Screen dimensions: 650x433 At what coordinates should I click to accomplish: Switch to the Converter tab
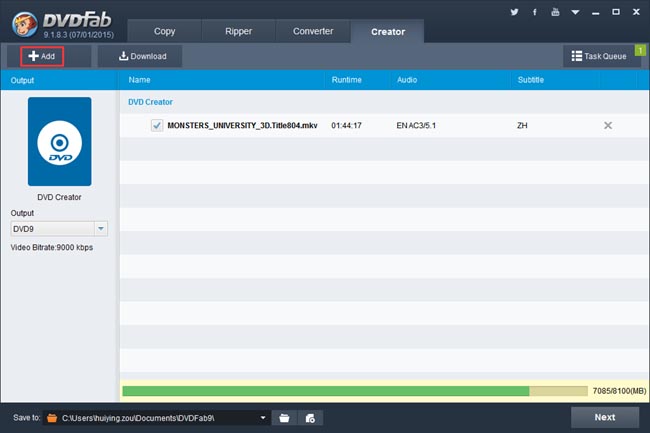pyautogui.click(x=313, y=31)
